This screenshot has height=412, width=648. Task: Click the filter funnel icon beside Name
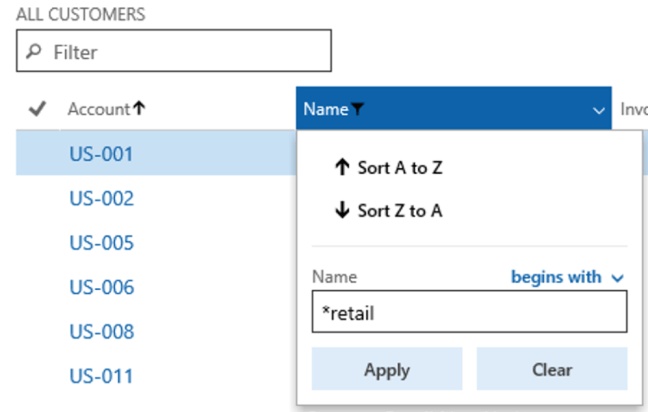[358, 109]
